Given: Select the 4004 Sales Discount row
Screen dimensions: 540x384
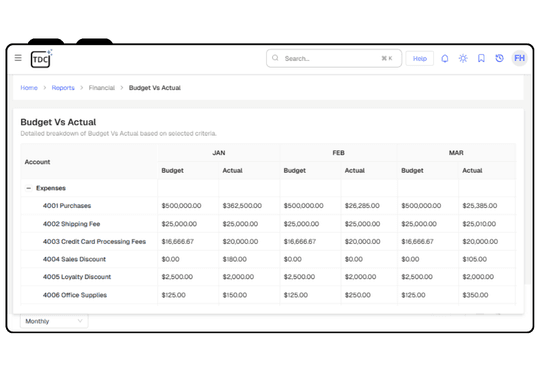Looking at the screenshot, I should [x=268, y=259].
